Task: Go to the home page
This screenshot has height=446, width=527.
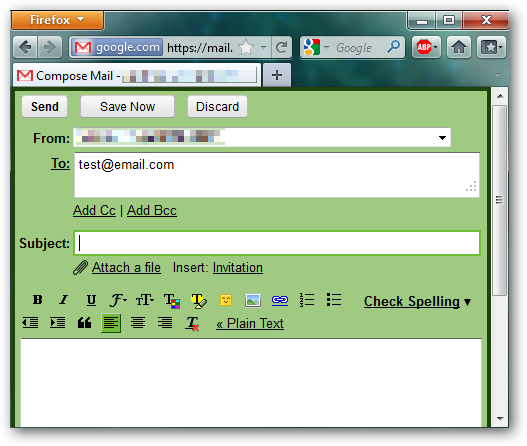Action: (459, 47)
